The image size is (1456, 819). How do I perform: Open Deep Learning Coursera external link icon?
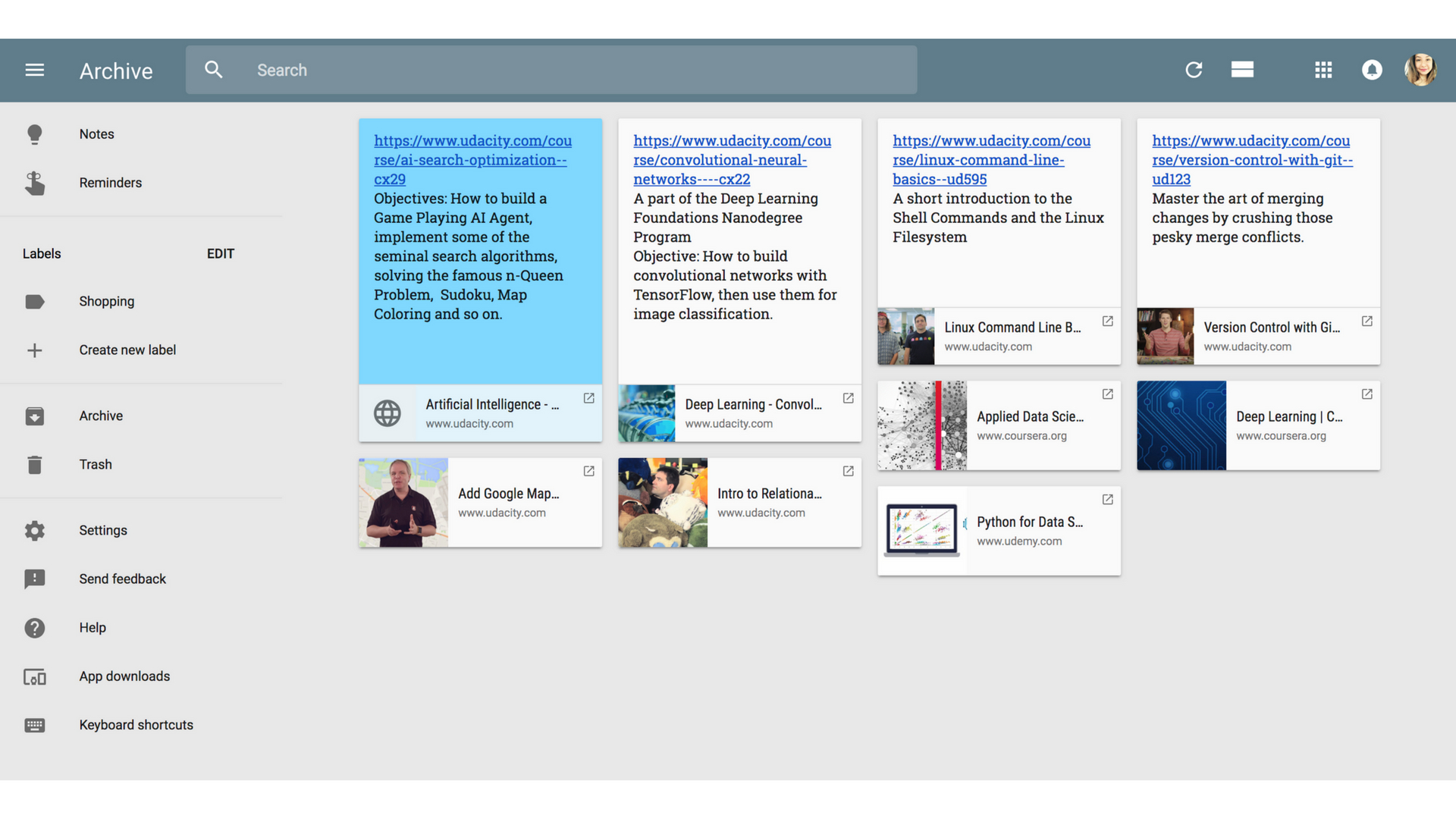(1367, 394)
